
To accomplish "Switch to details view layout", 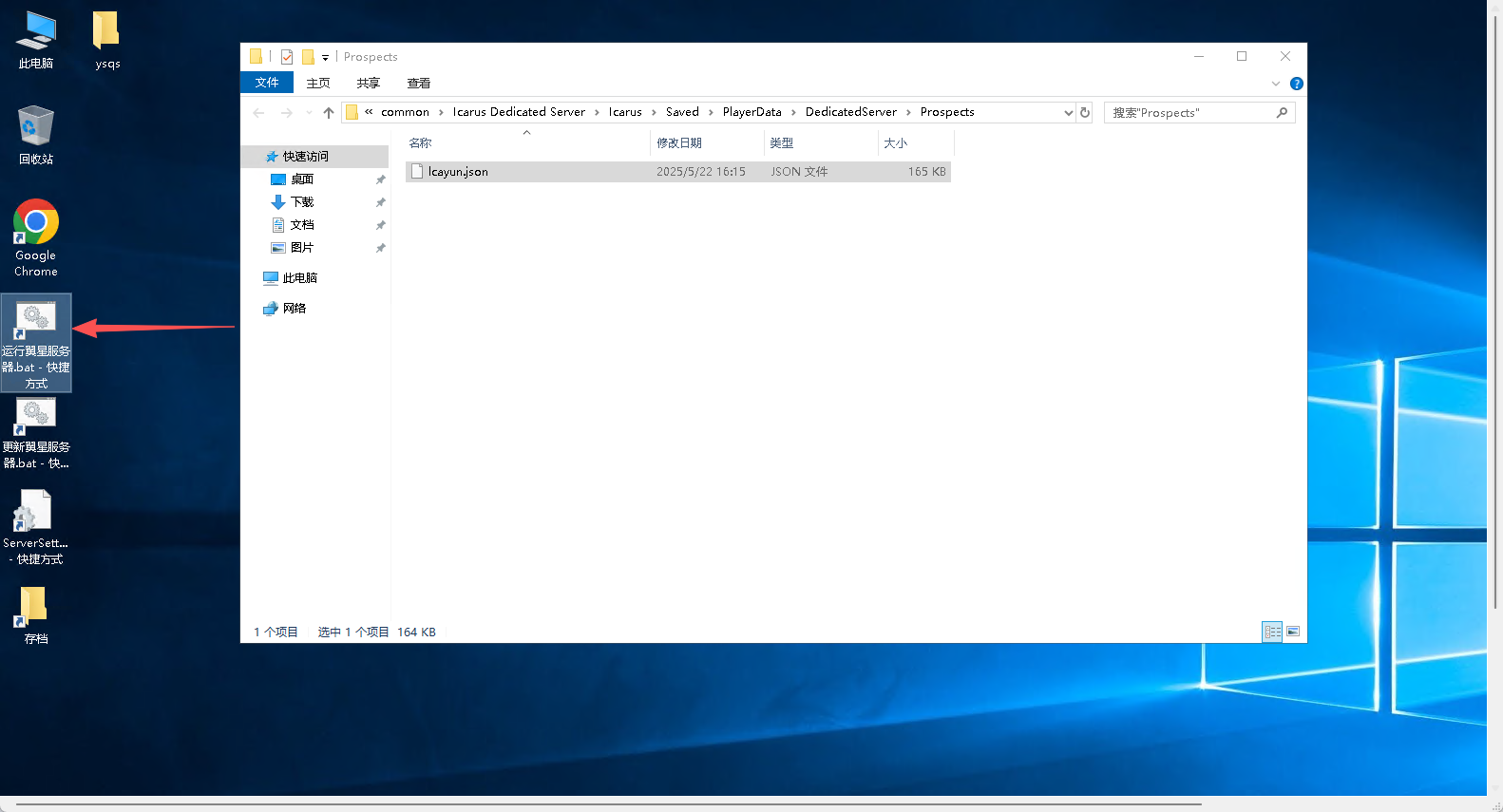I will [1272, 632].
